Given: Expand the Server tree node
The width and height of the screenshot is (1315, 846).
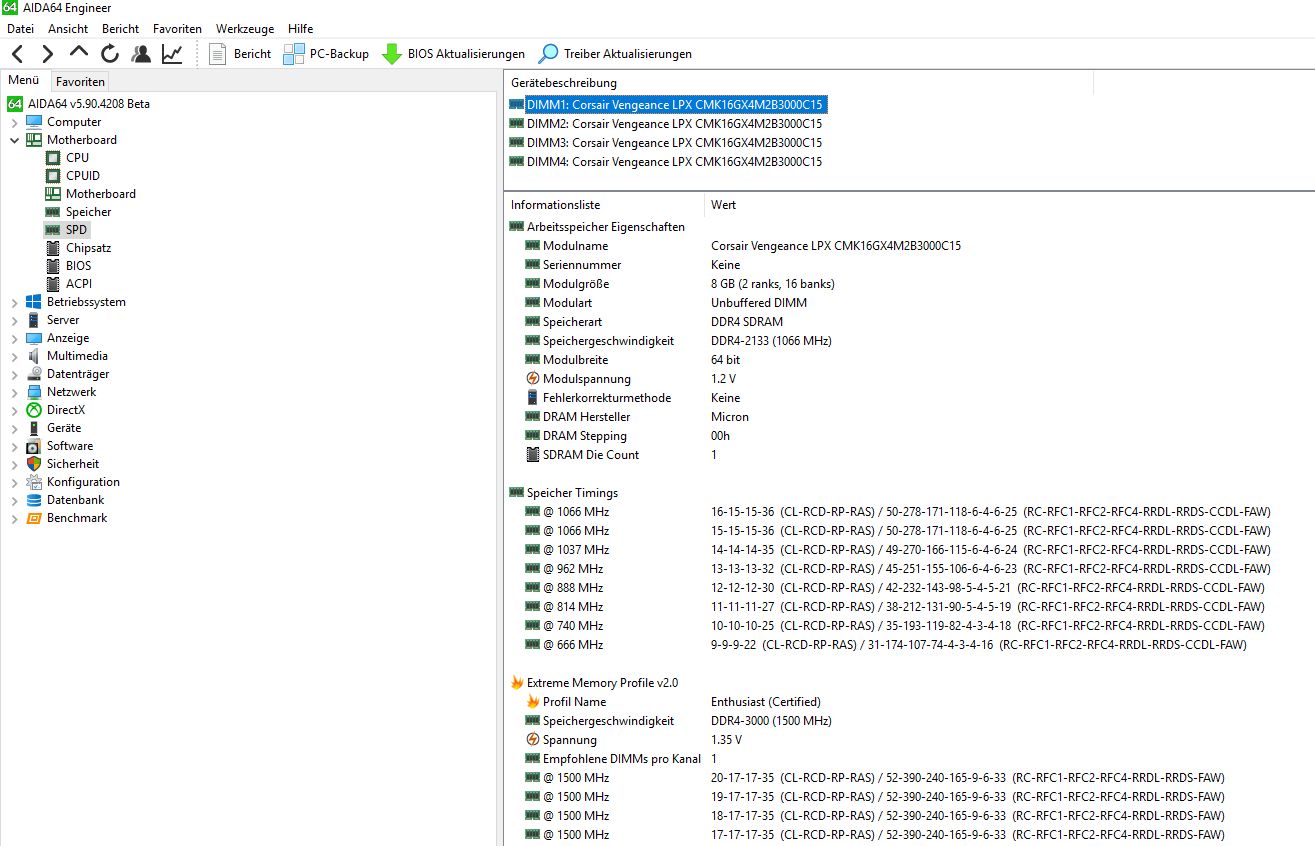Looking at the screenshot, I should coord(14,320).
